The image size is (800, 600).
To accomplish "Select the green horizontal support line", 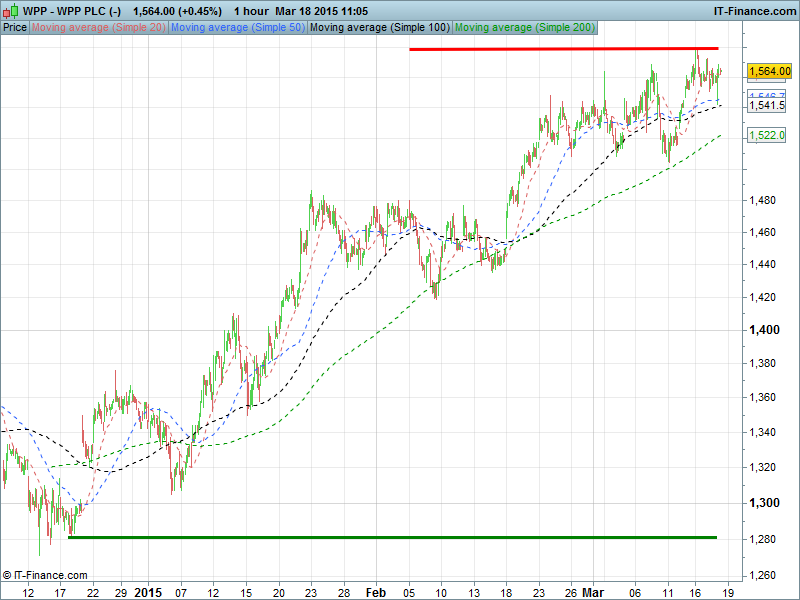I will tap(392, 537).
